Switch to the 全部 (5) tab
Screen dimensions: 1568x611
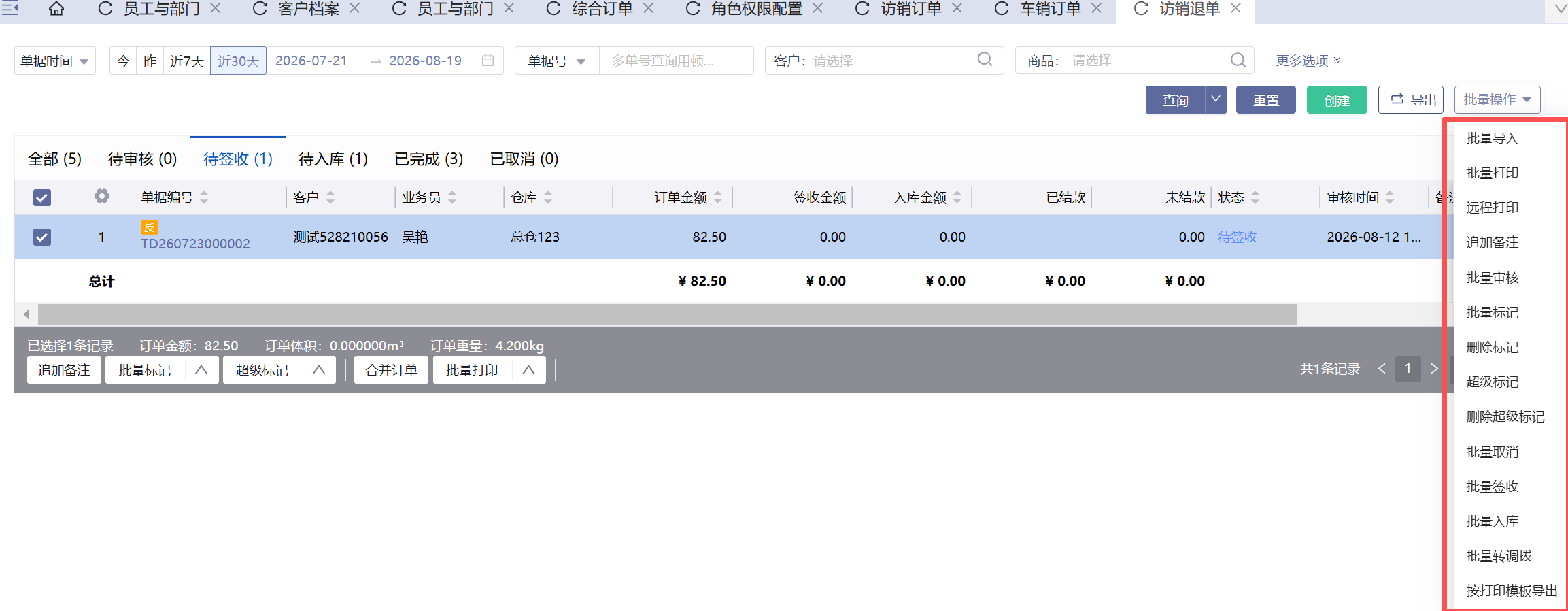[54, 159]
